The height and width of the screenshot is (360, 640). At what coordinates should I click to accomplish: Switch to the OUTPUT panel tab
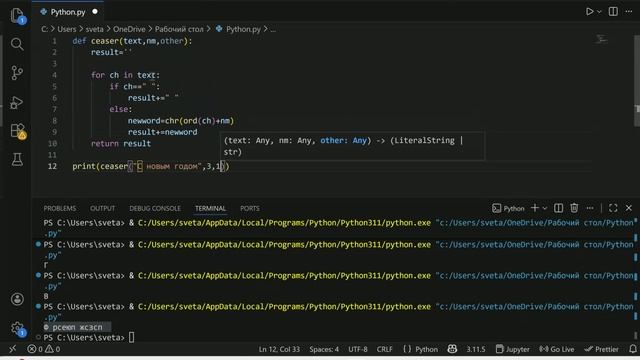(102, 208)
